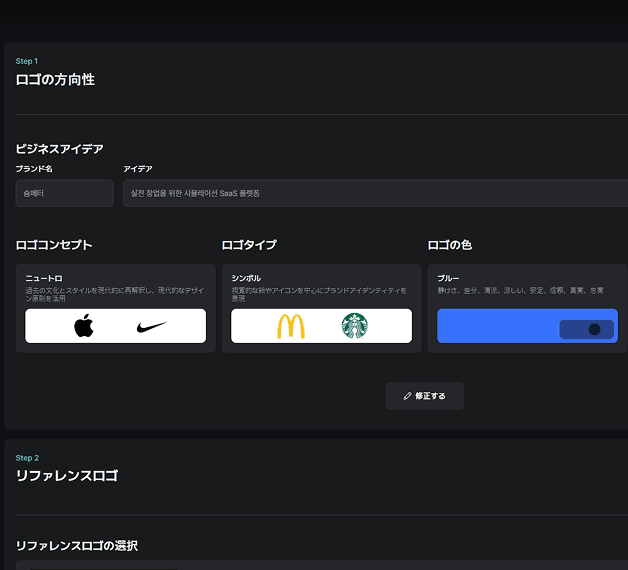This screenshot has height=570, width=628.
Task: Toggle the dark switch on blue swatch
Action: 586,329
